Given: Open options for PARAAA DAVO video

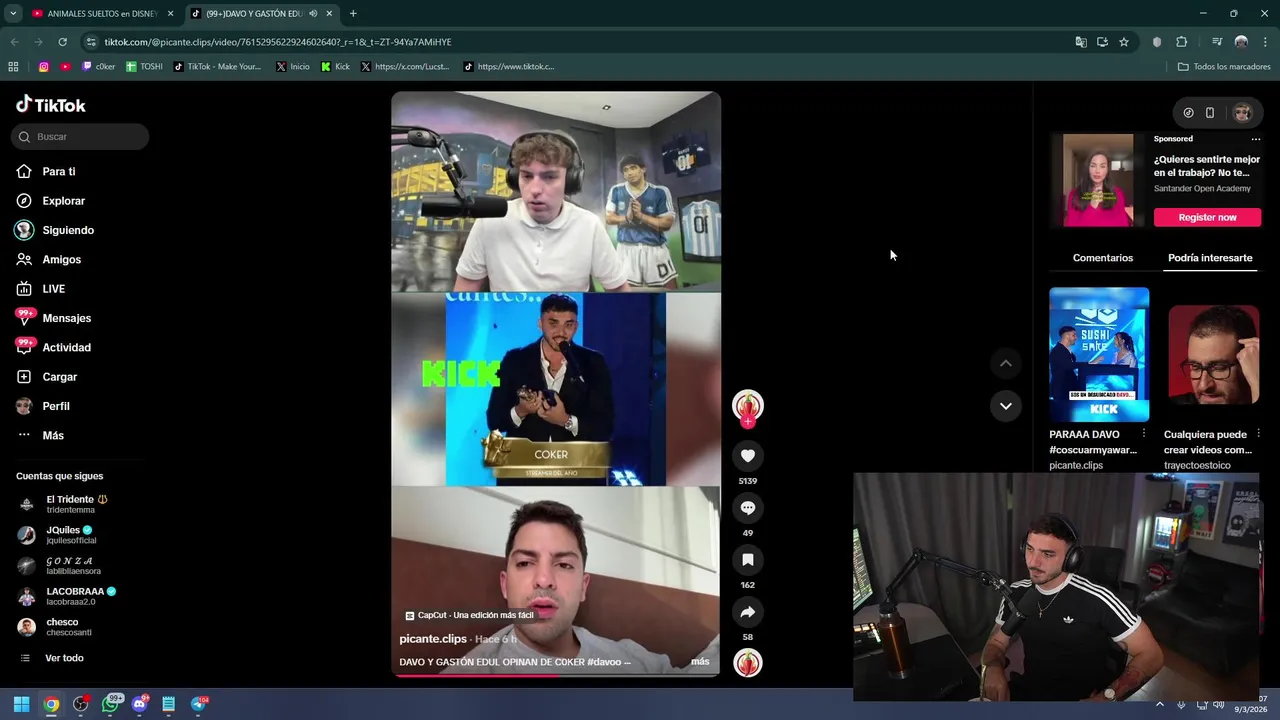Looking at the screenshot, I should pos(1144,434).
